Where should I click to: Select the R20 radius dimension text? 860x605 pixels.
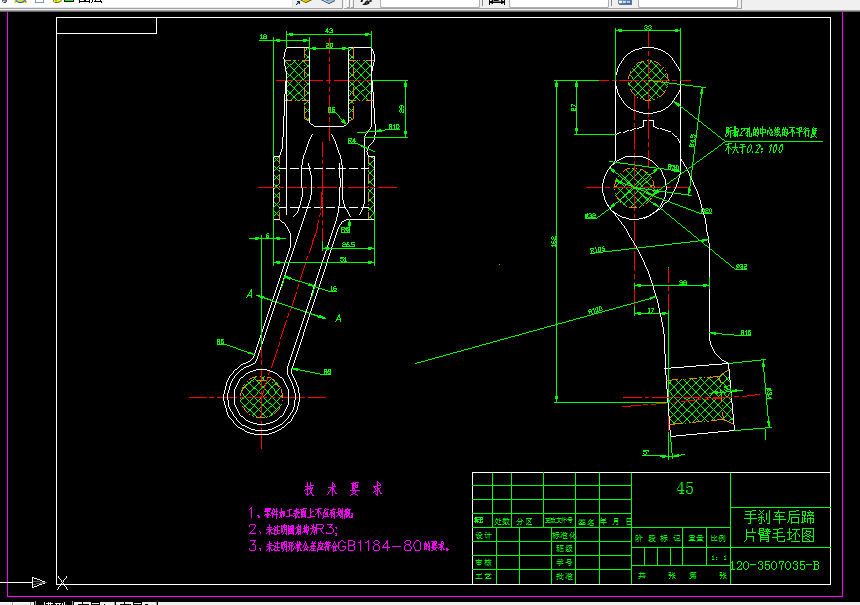coord(706,211)
